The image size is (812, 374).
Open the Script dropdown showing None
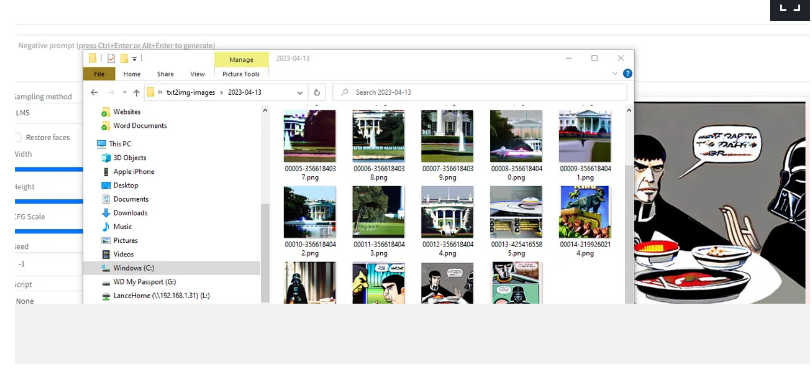(x=49, y=301)
